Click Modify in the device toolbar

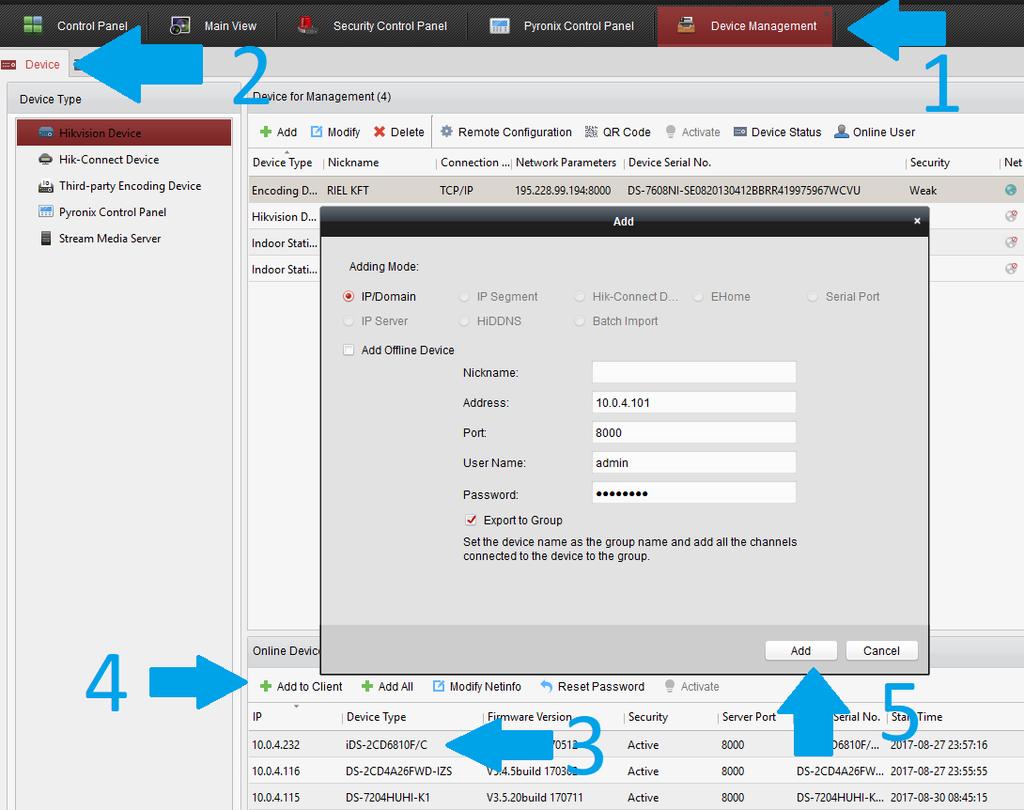click(x=335, y=132)
